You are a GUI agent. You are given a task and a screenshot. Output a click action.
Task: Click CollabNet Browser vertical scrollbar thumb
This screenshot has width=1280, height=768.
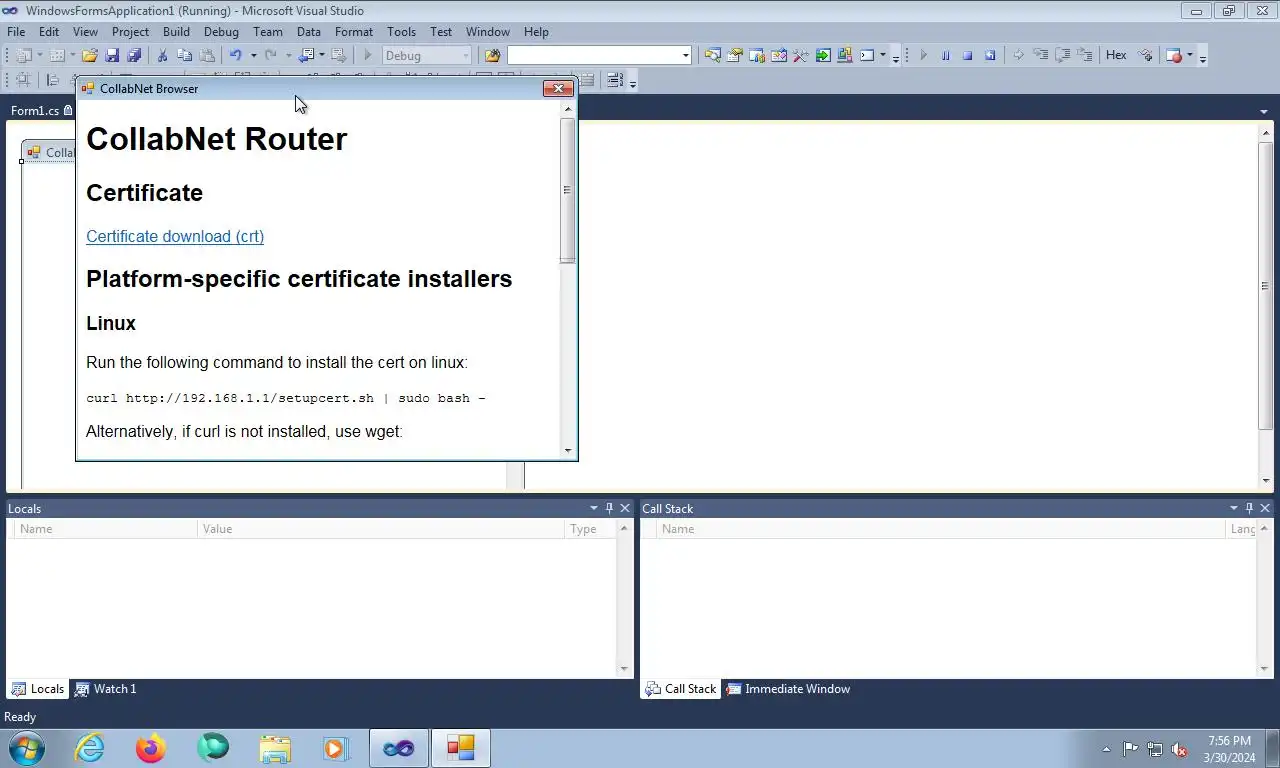click(567, 190)
